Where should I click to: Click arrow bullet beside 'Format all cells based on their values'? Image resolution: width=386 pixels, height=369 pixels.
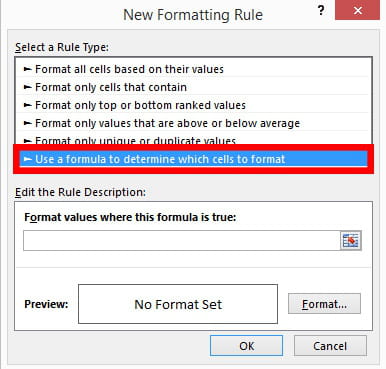(28, 69)
